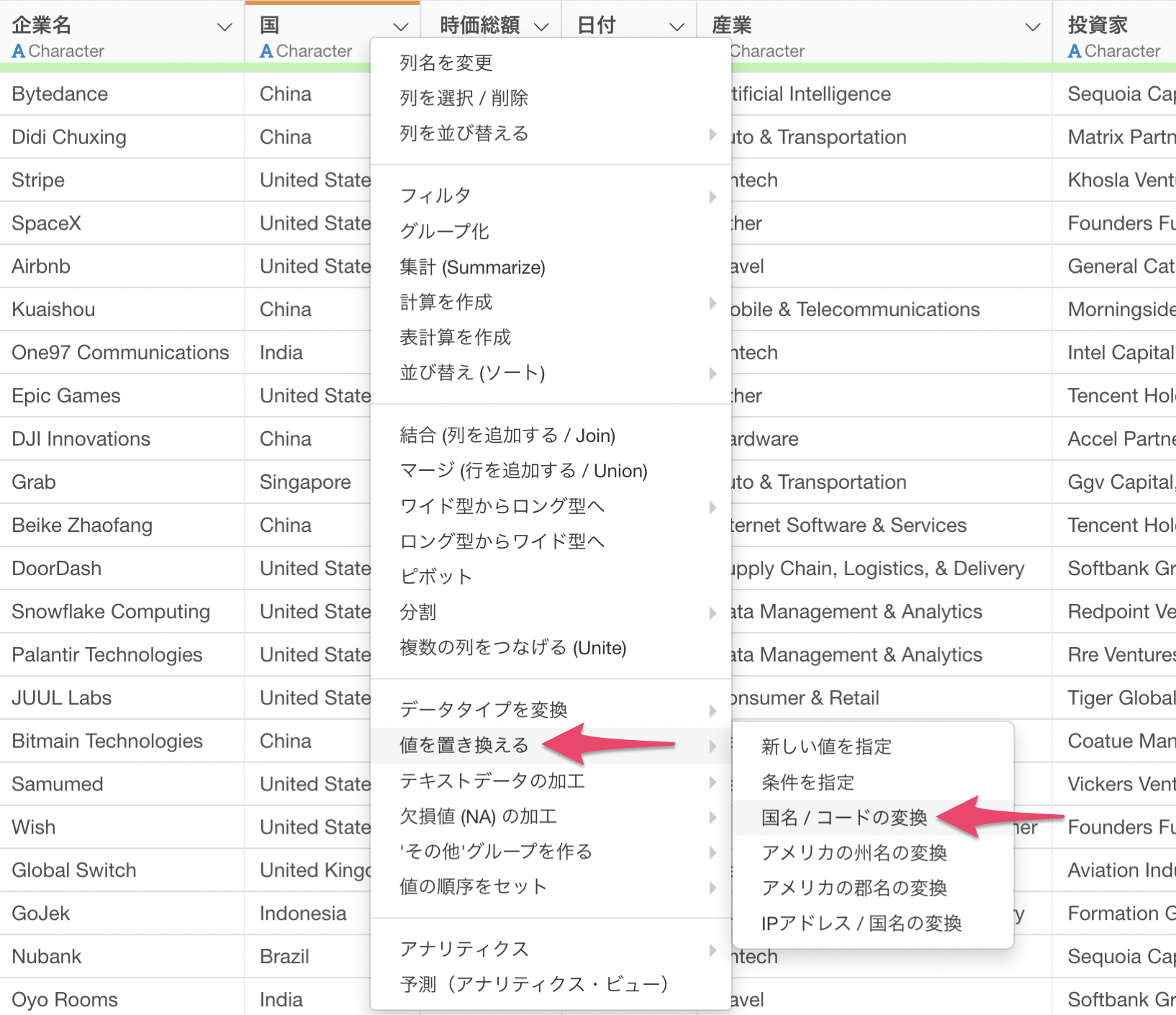Select アメリカの郡名の変換 submenu item
Image resolution: width=1176 pixels, height=1015 pixels.
tap(873, 888)
